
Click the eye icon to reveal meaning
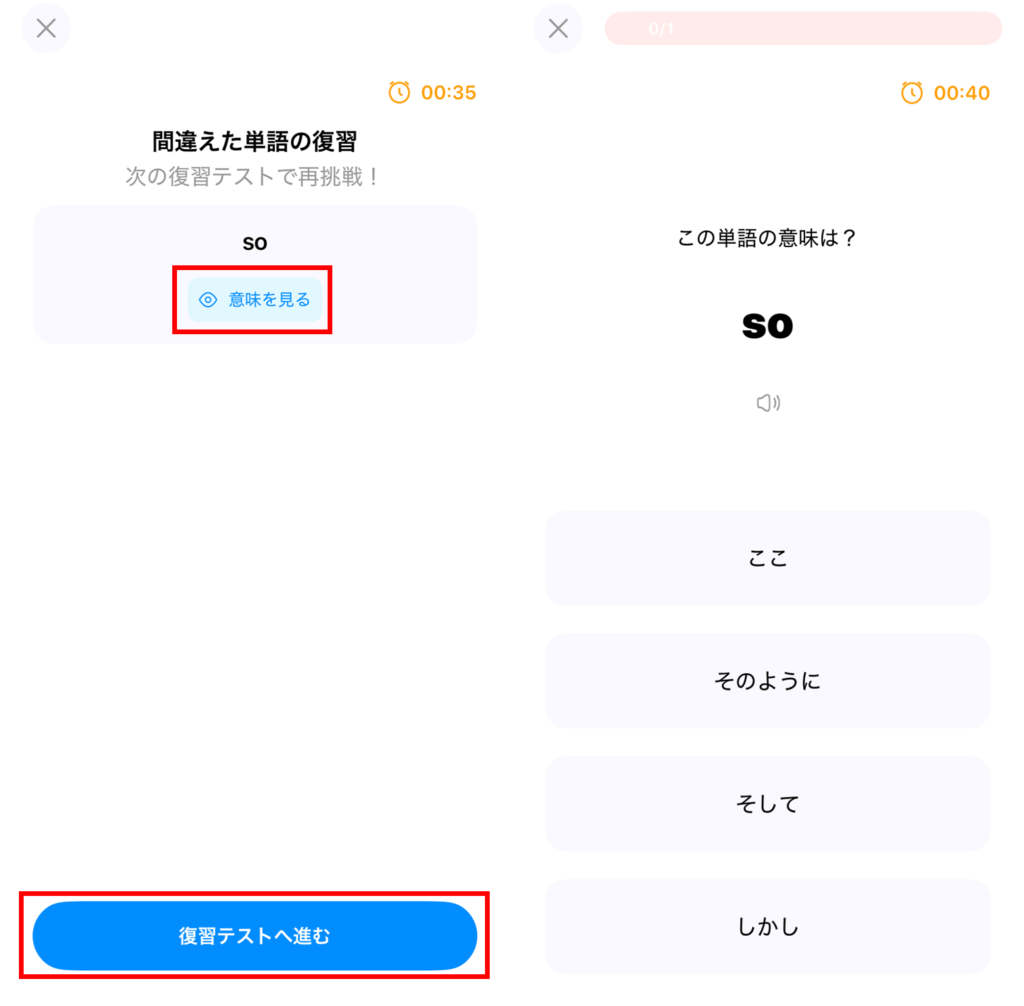tap(208, 300)
